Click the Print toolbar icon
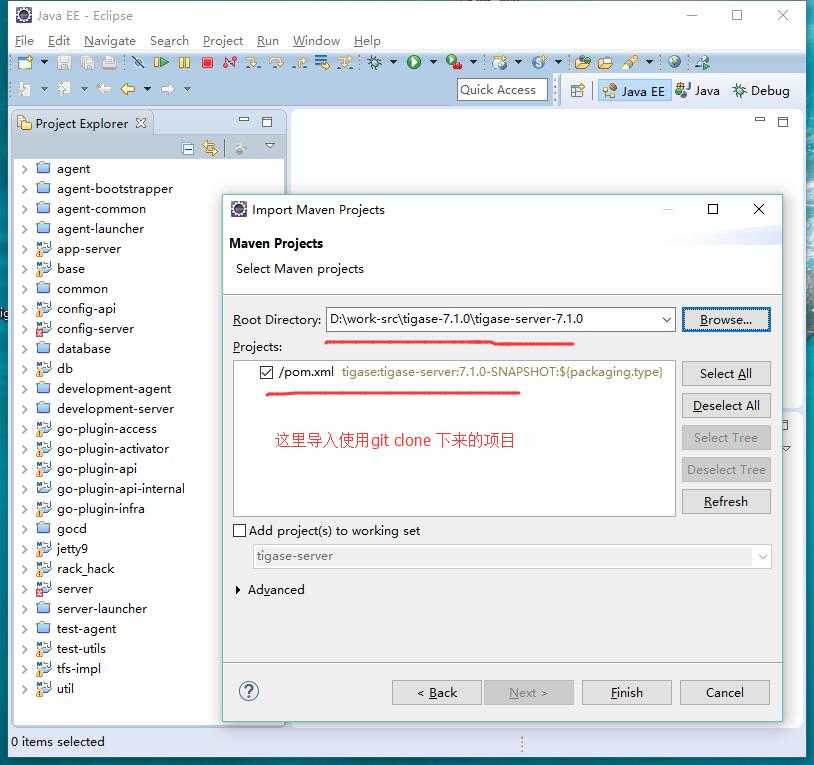Image resolution: width=814 pixels, height=765 pixels. [x=109, y=63]
